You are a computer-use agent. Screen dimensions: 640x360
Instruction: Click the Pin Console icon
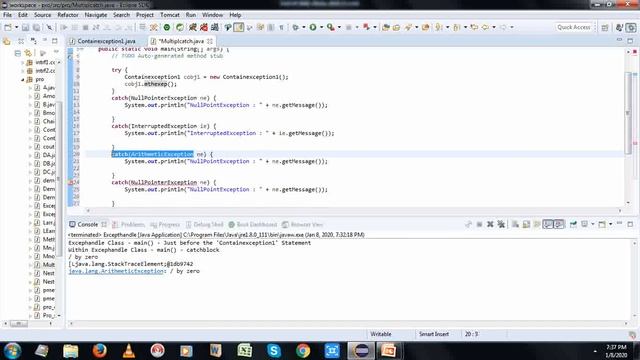573,224
